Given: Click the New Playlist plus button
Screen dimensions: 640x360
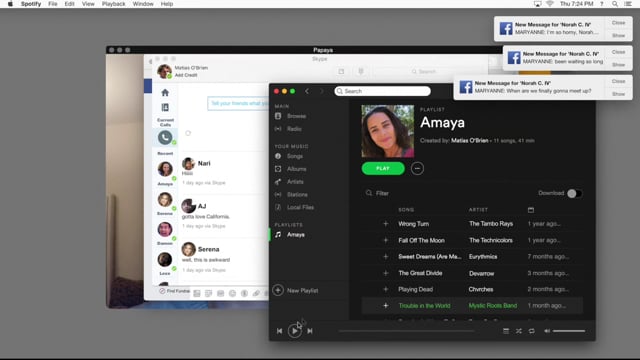Looking at the screenshot, I should 278,290.
